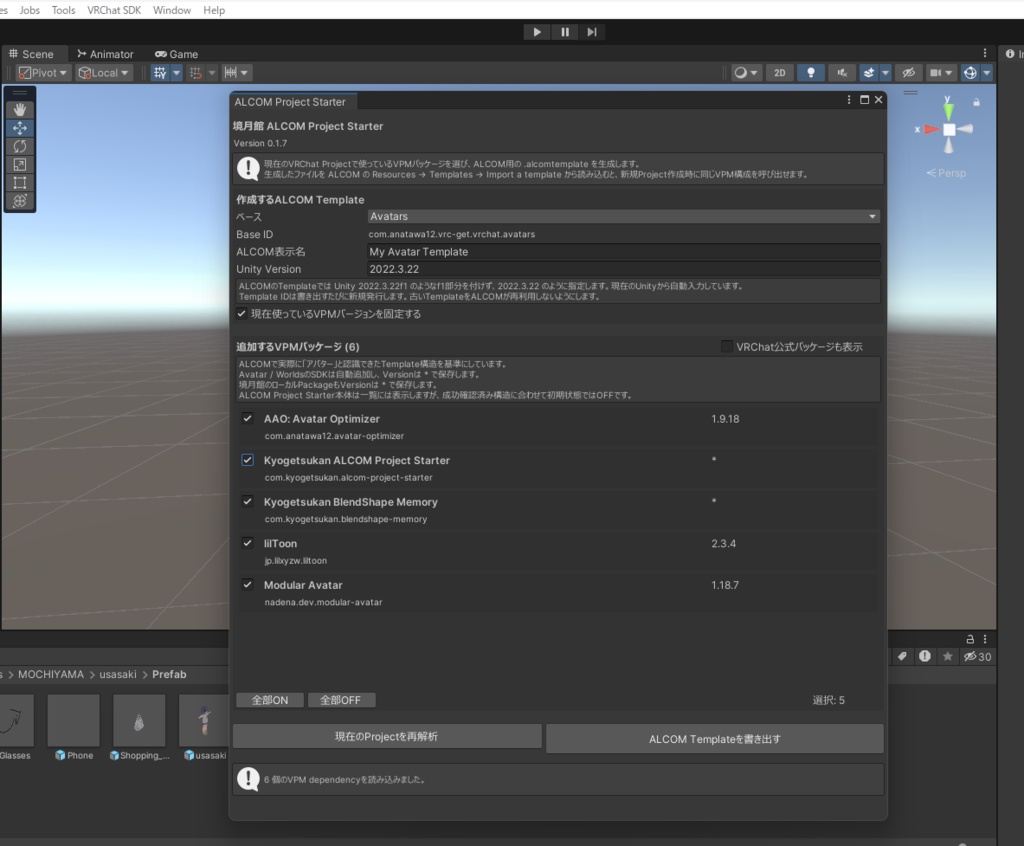This screenshot has width=1024, height=846.
Task: Uncheck AAO: Avatar Optimizer package
Action: tap(248, 418)
